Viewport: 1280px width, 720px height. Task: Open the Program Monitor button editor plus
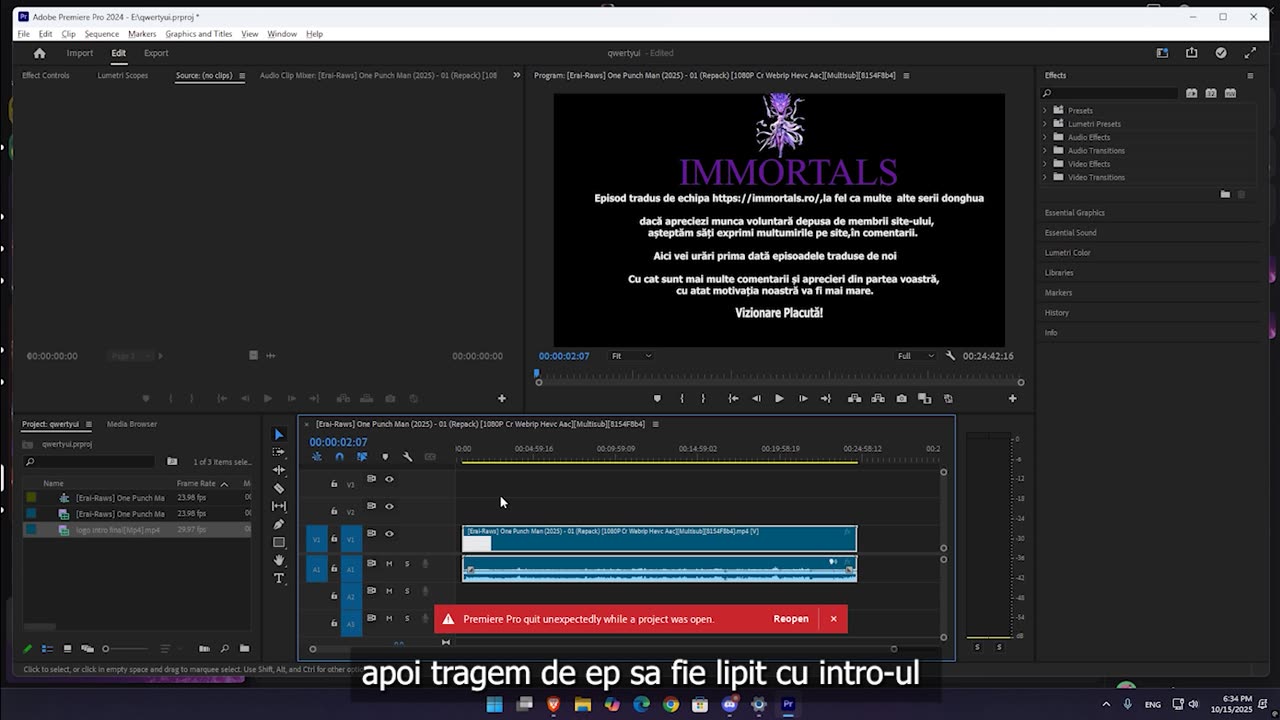pos(1012,398)
